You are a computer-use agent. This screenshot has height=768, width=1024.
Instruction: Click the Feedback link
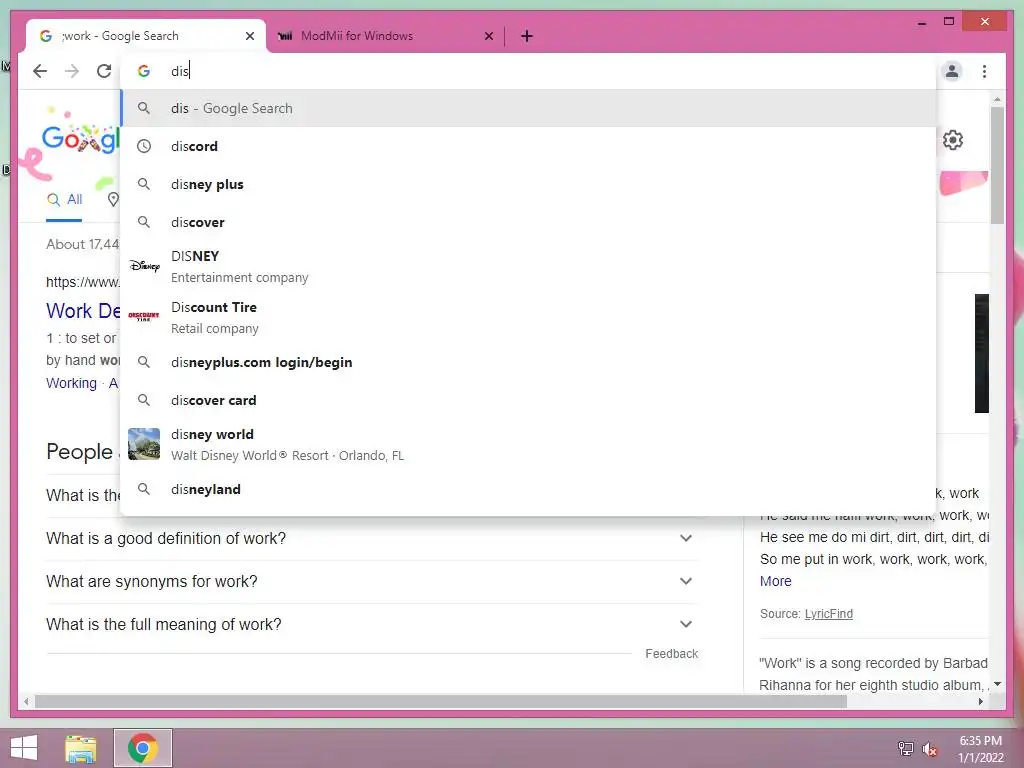pyautogui.click(x=671, y=654)
